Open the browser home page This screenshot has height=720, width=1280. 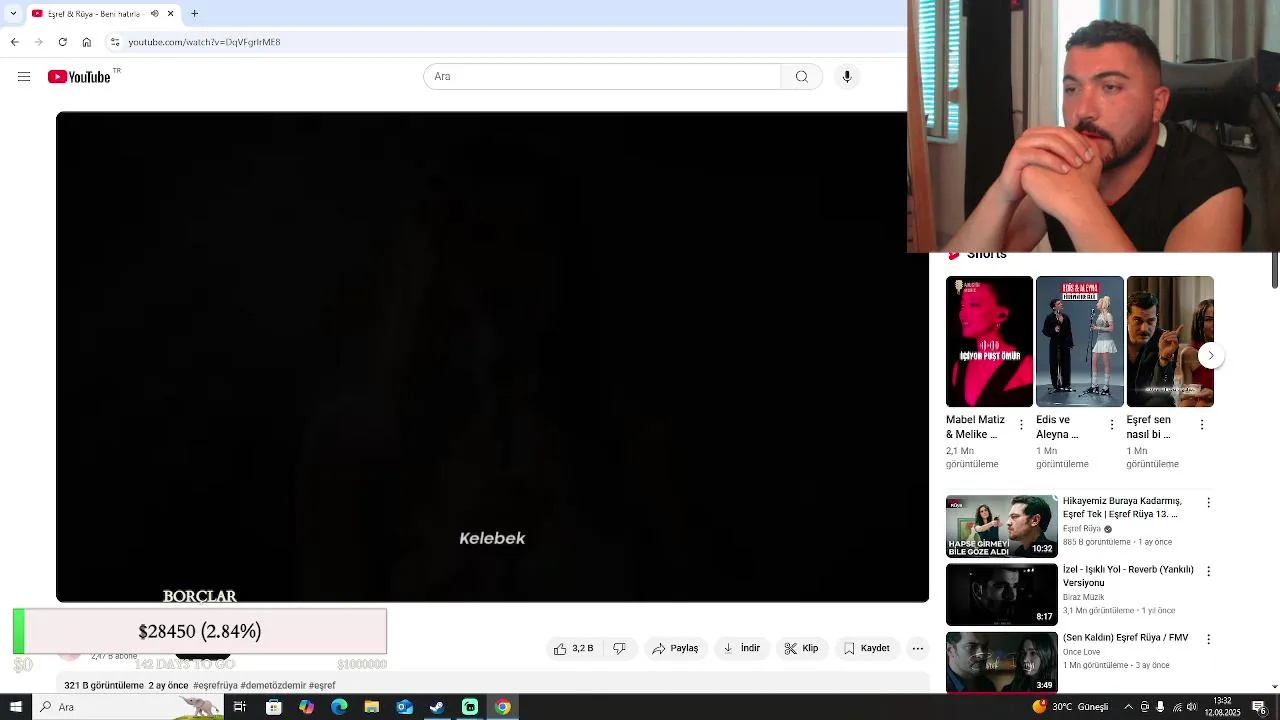pos(86,42)
